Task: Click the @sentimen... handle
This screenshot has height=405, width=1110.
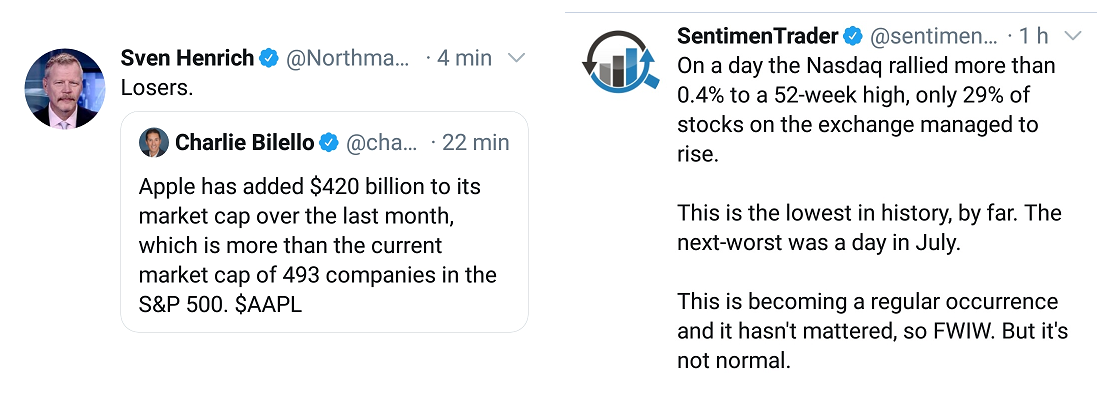Action: 933,37
